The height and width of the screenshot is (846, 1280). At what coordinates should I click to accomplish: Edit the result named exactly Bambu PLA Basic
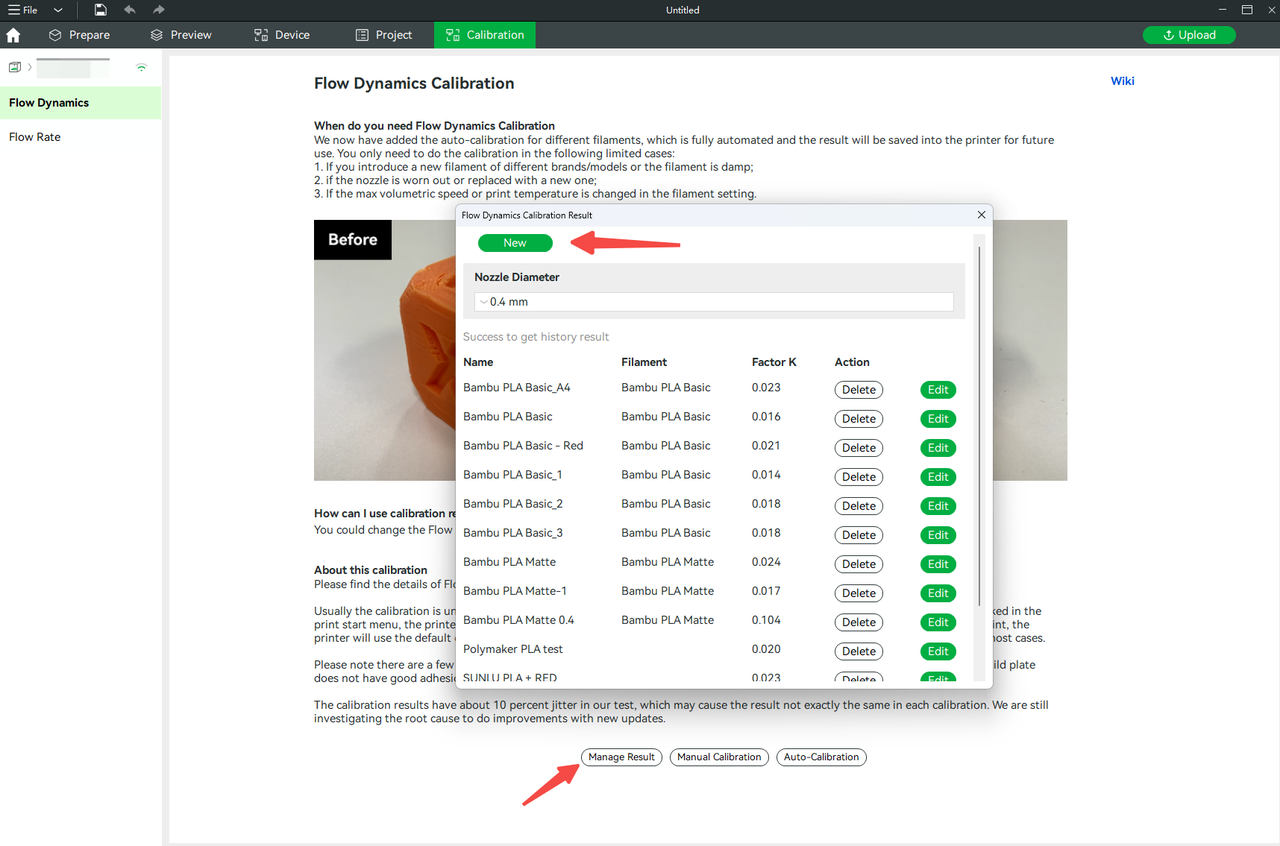click(x=938, y=419)
